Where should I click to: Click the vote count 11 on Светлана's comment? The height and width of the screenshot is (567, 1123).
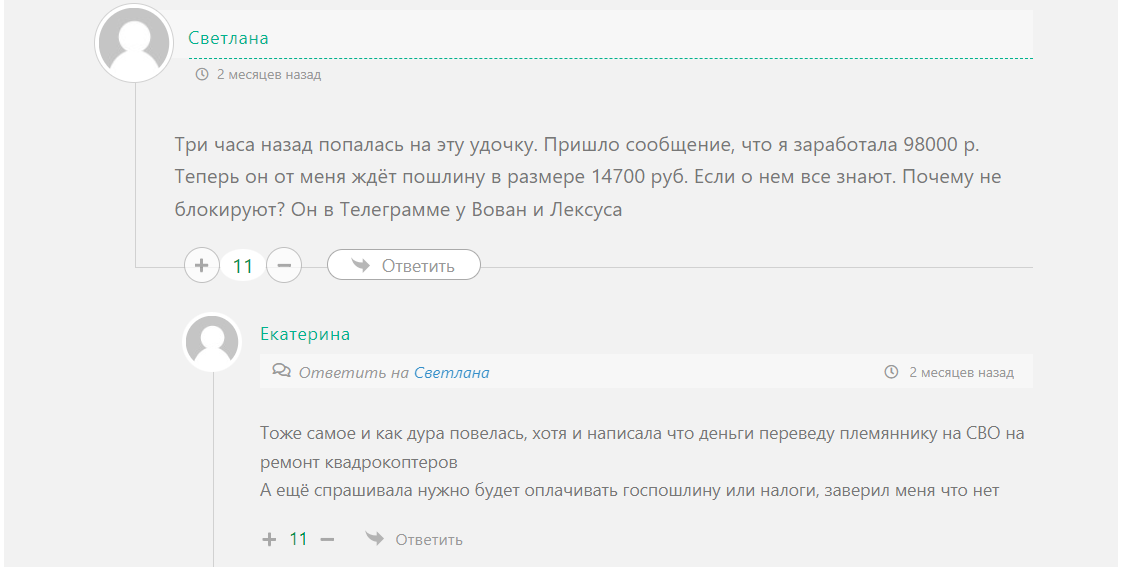pyautogui.click(x=243, y=266)
